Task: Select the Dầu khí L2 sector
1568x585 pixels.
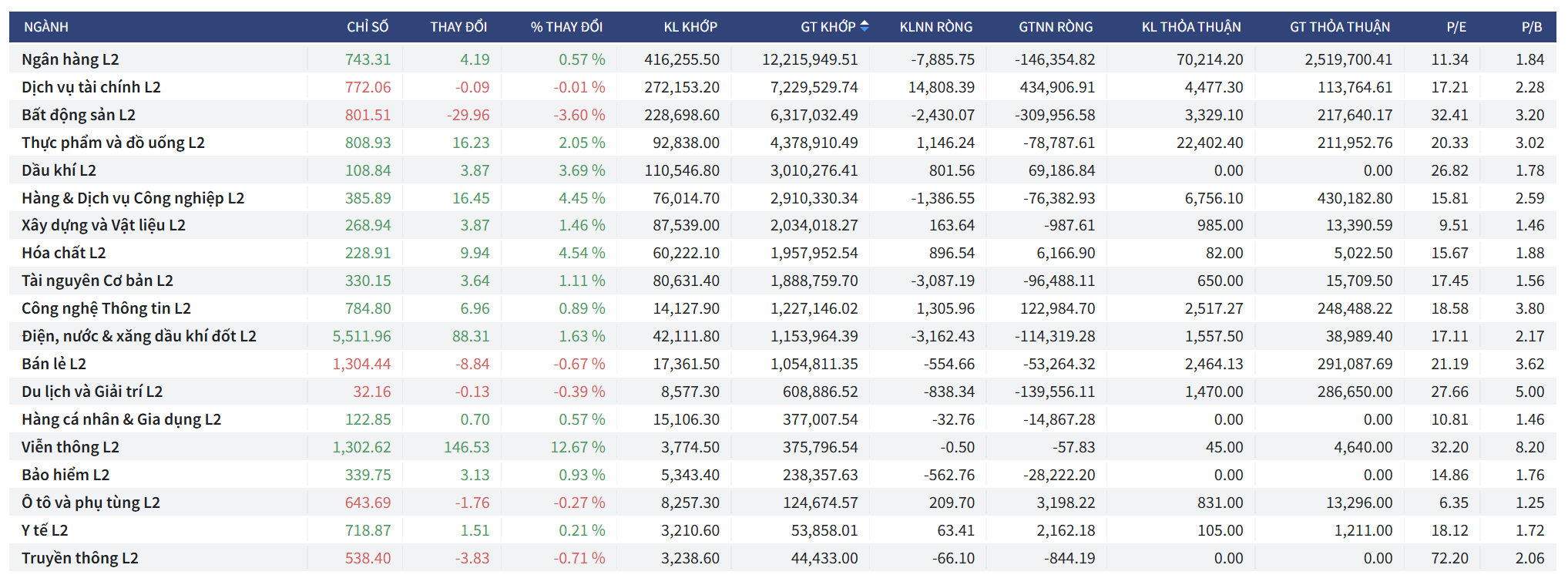Action: [x=59, y=170]
